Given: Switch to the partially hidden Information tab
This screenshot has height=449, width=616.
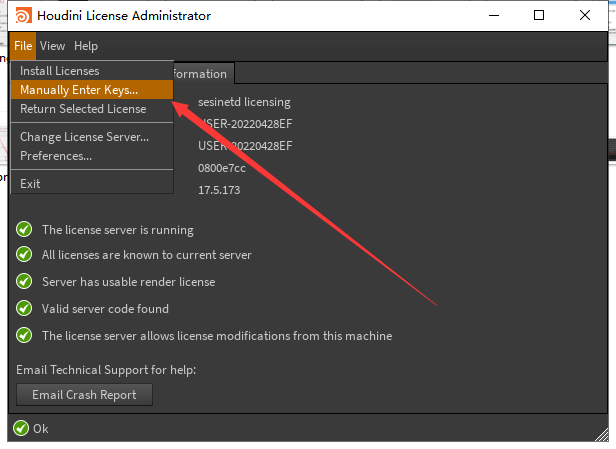Looking at the screenshot, I should pos(204,74).
